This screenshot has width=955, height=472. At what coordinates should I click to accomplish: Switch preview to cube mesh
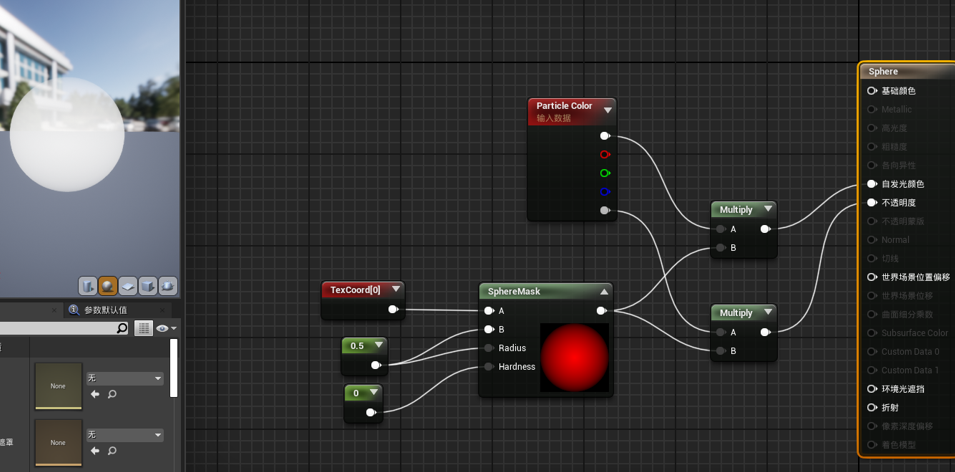point(148,286)
